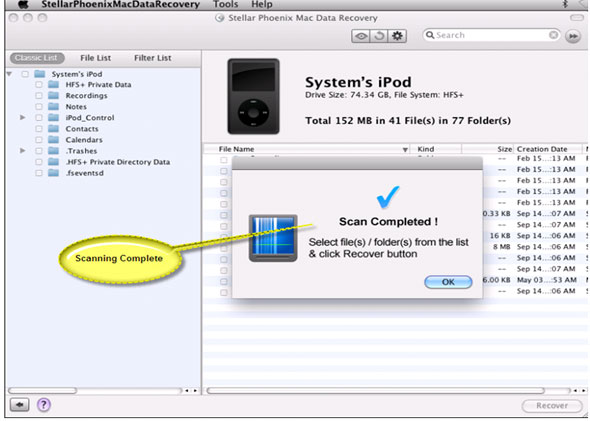Click the forward arrows button beside search

(573, 36)
